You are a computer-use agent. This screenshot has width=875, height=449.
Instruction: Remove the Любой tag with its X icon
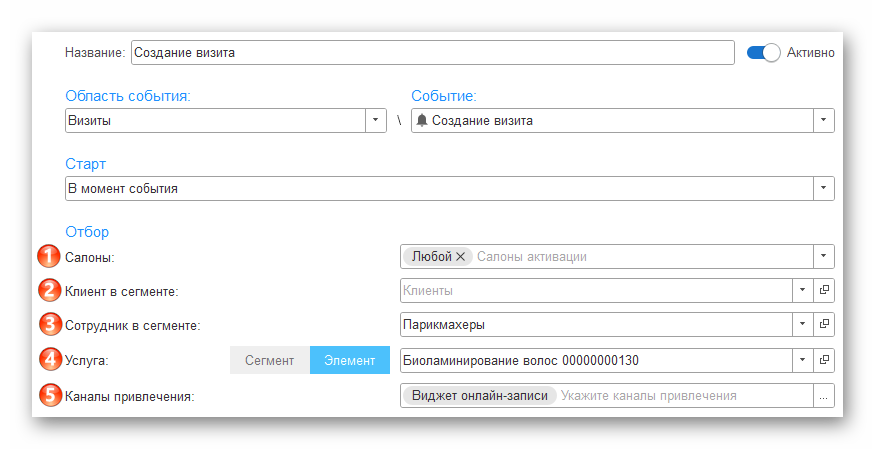tap(460, 257)
